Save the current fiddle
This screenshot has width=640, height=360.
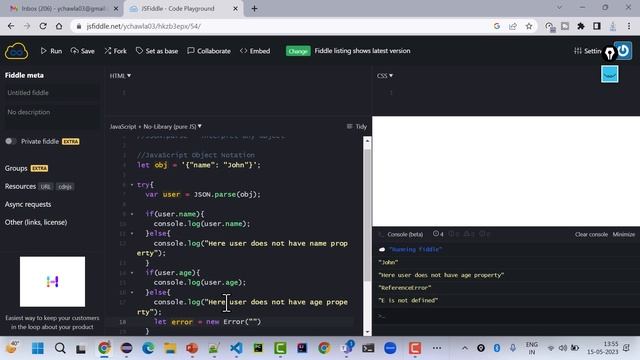[82, 51]
